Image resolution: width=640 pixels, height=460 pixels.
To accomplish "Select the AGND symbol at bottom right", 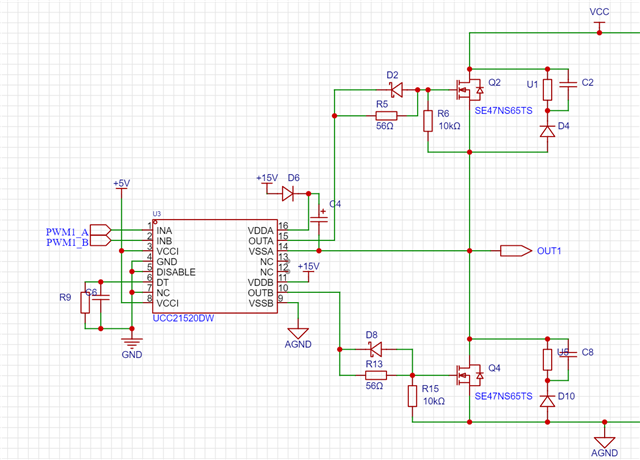I will pos(604,442).
